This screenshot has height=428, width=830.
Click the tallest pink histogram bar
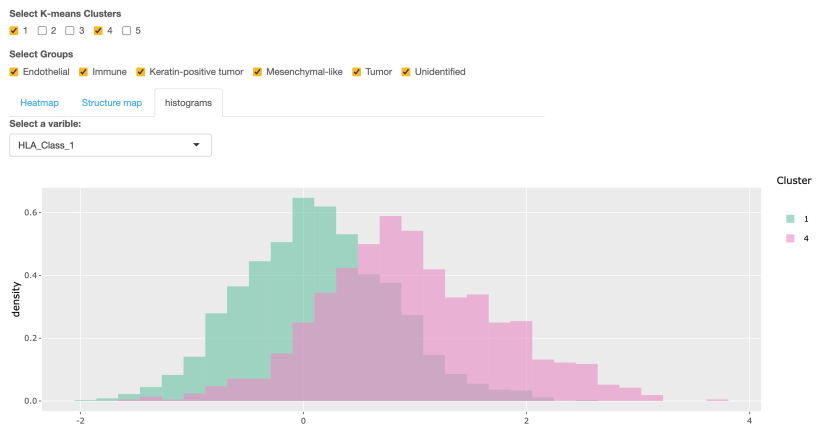390,310
